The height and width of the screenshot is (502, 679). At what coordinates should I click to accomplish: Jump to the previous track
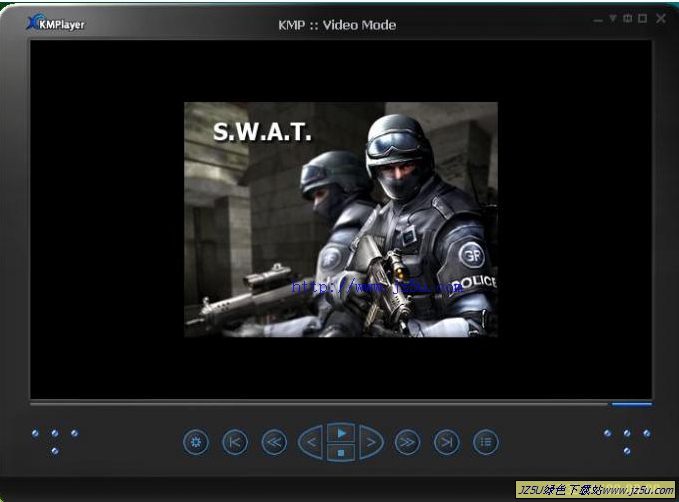235,442
